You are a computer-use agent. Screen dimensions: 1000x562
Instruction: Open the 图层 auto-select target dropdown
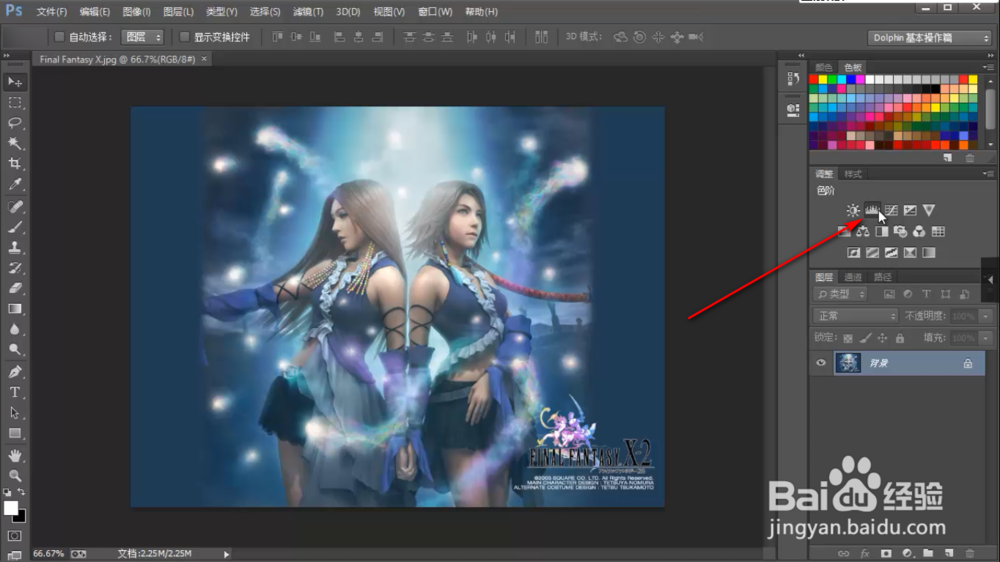[142, 37]
